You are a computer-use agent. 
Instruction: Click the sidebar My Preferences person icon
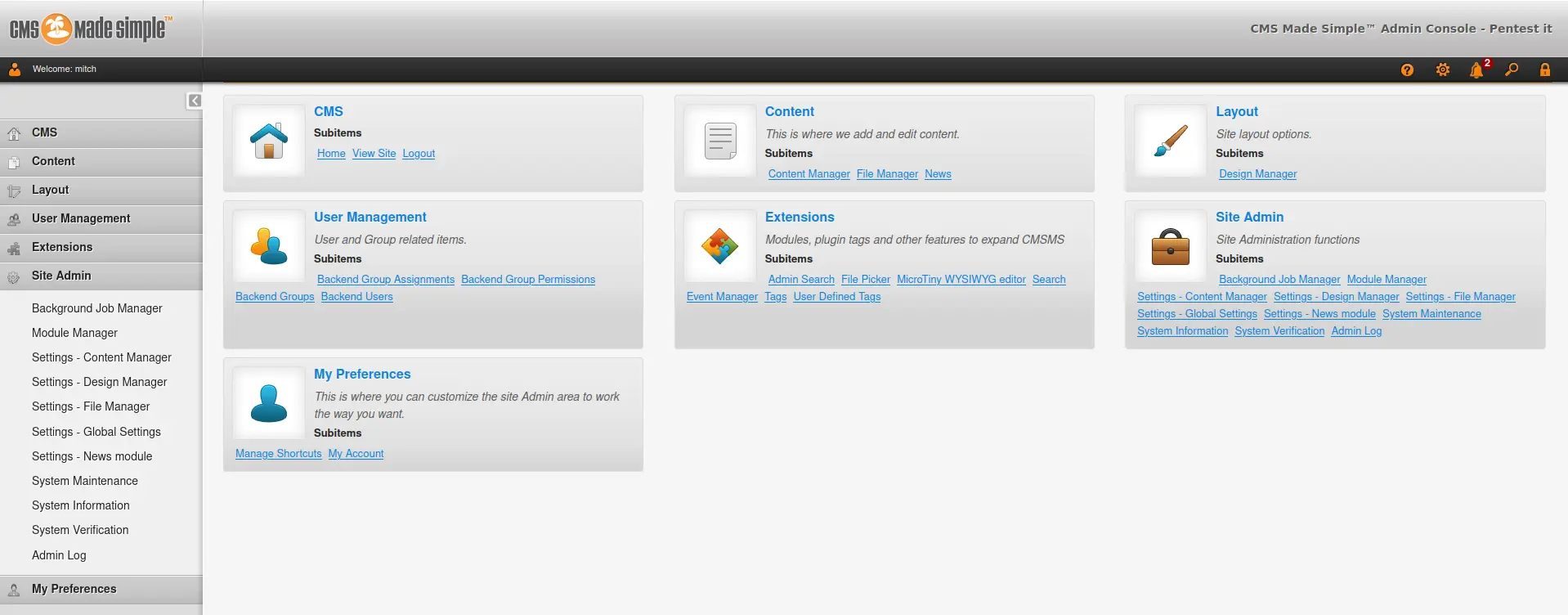coord(14,590)
